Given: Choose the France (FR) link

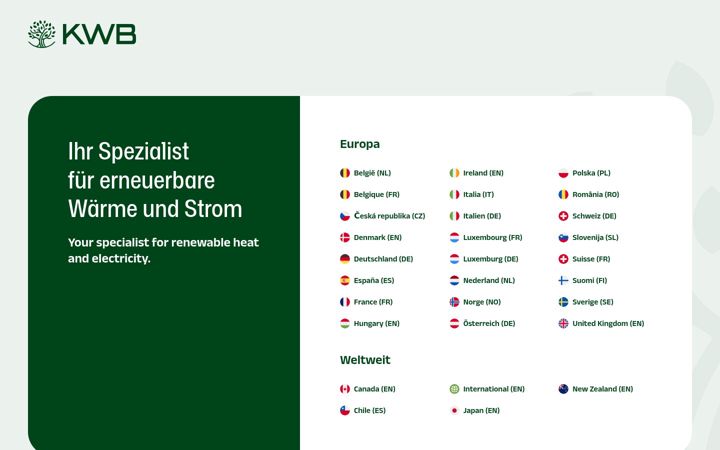Looking at the screenshot, I should click(373, 302).
